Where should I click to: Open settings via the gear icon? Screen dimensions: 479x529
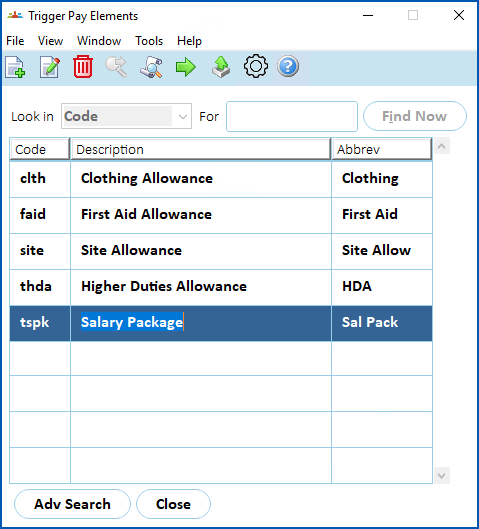(256, 66)
